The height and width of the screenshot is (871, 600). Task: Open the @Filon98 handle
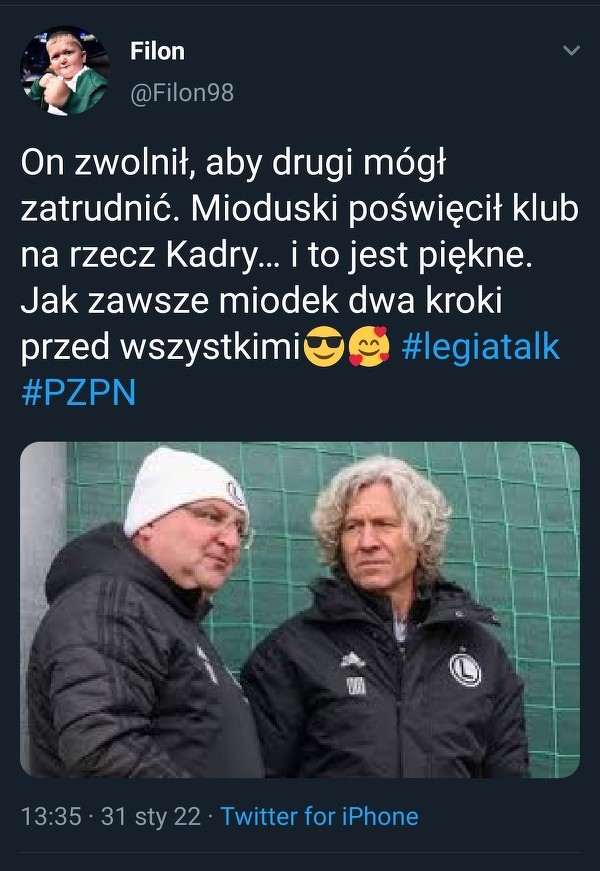(x=182, y=93)
